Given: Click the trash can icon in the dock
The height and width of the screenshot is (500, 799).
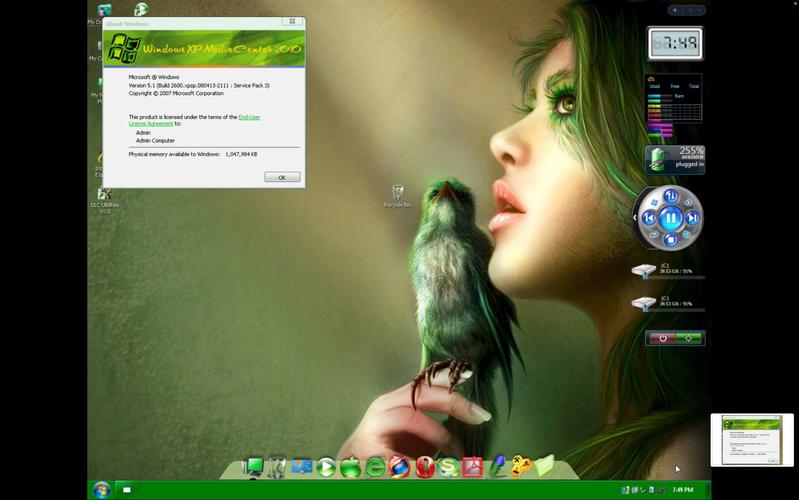Looking at the screenshot, I should coord(277,466).
